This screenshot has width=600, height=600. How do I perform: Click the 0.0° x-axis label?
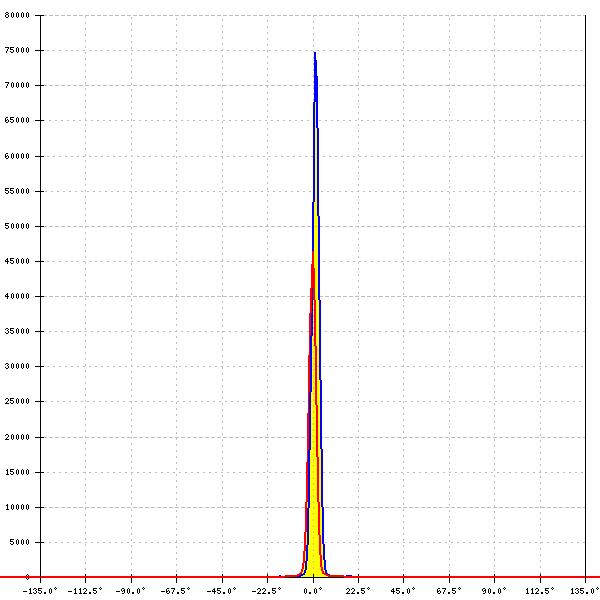(313, 590)
